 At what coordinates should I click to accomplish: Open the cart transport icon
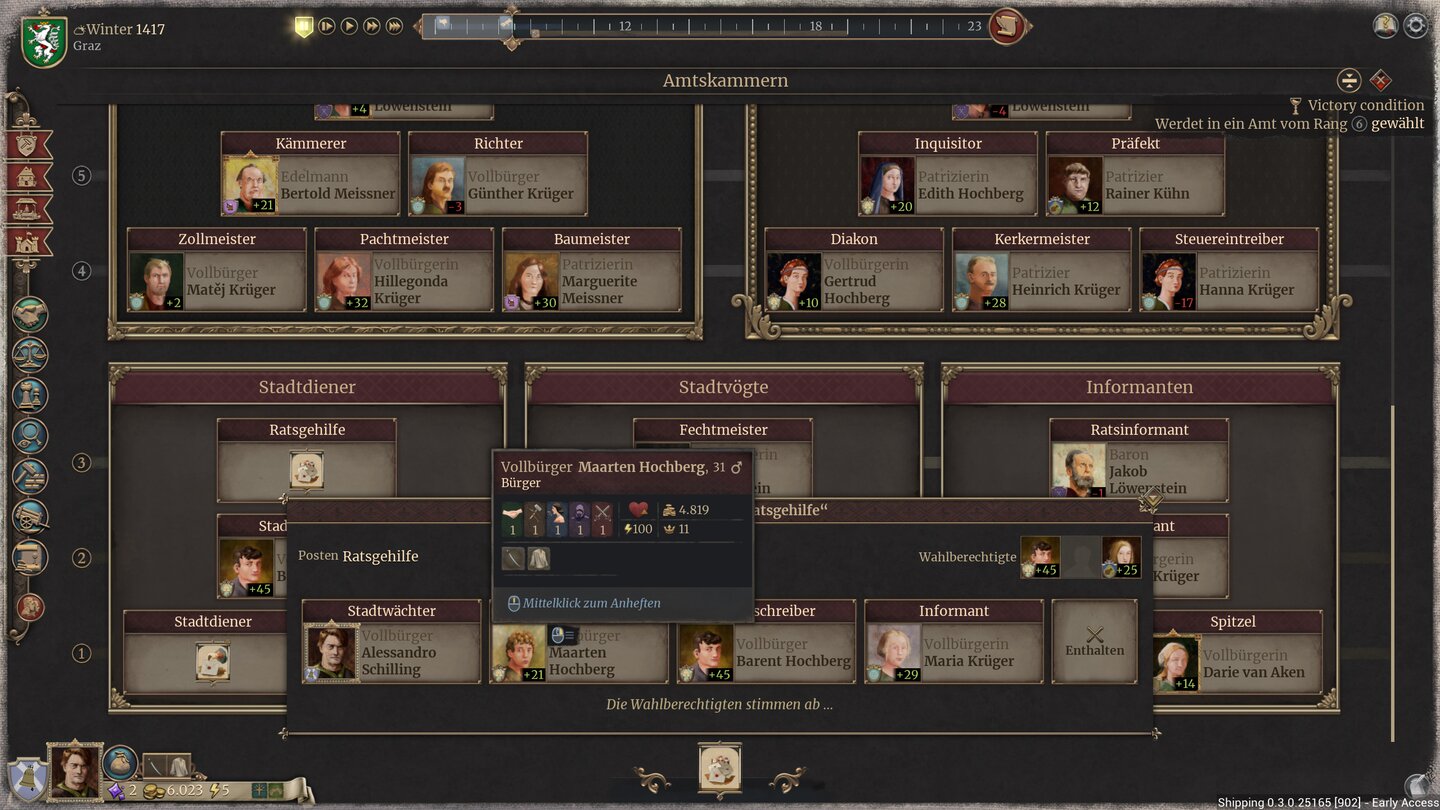click(30, 517)
